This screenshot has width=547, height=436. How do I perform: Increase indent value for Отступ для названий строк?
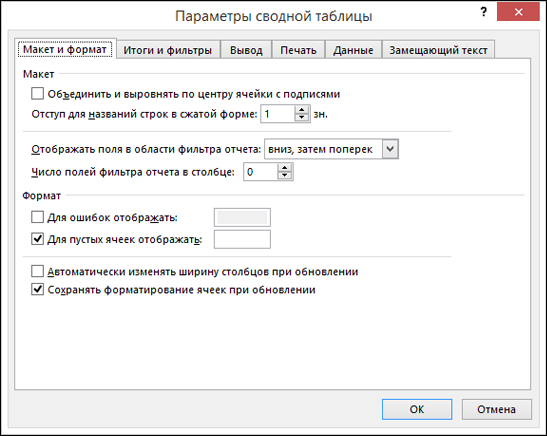pos(302,110)
